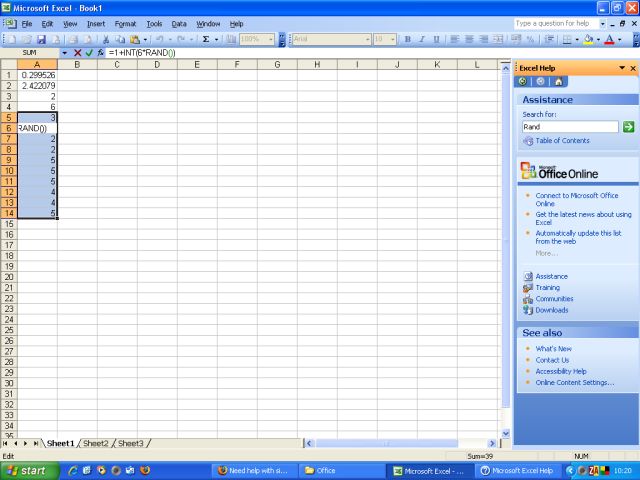Click the horizontal scrollbar thumb
Screen dimensions: 640x480
pyautogui.click(x=387, y=443)
